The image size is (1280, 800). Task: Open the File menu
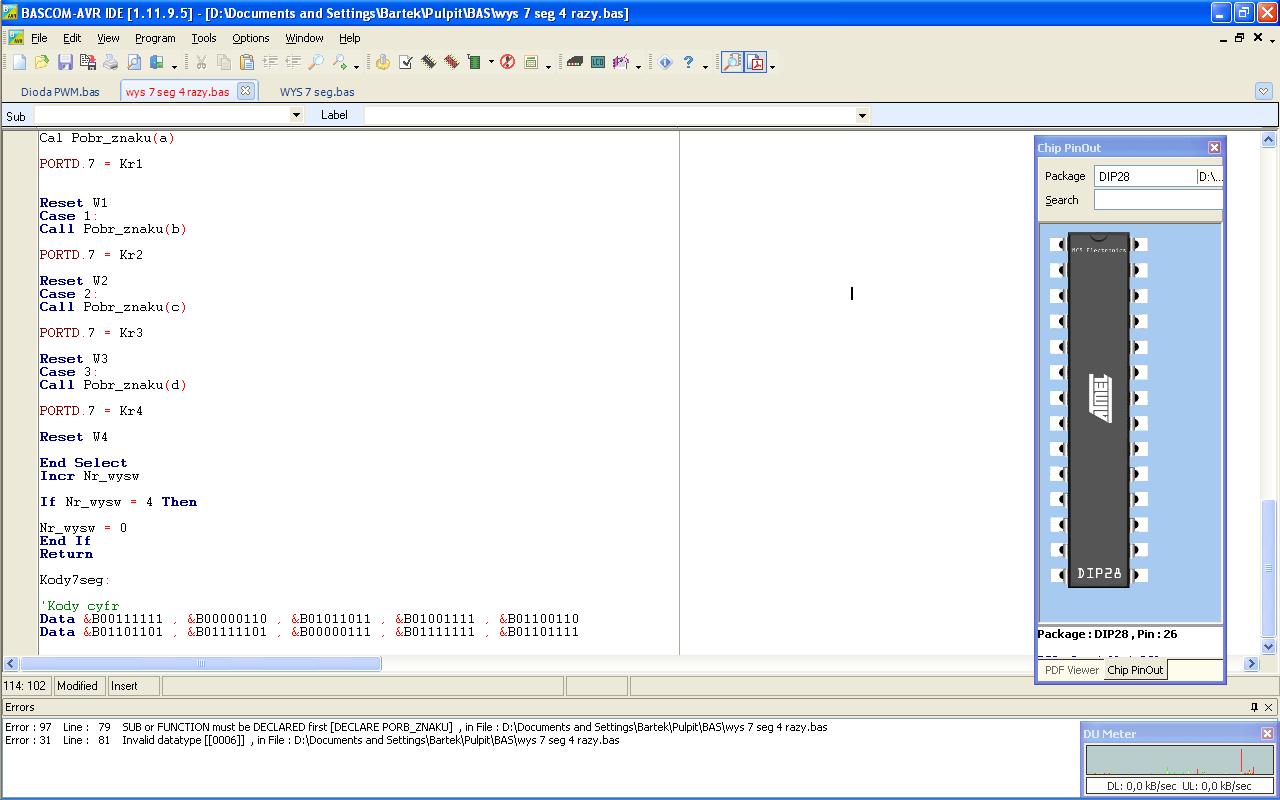pos(39,38)
